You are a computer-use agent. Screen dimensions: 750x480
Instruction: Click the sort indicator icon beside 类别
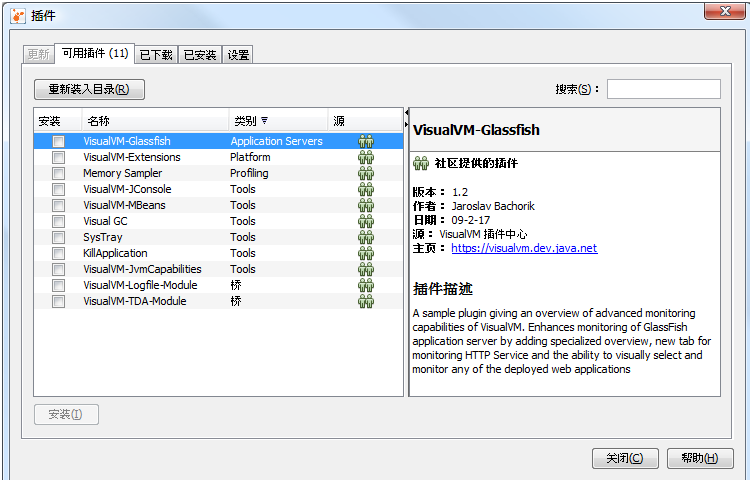[265, 121]
